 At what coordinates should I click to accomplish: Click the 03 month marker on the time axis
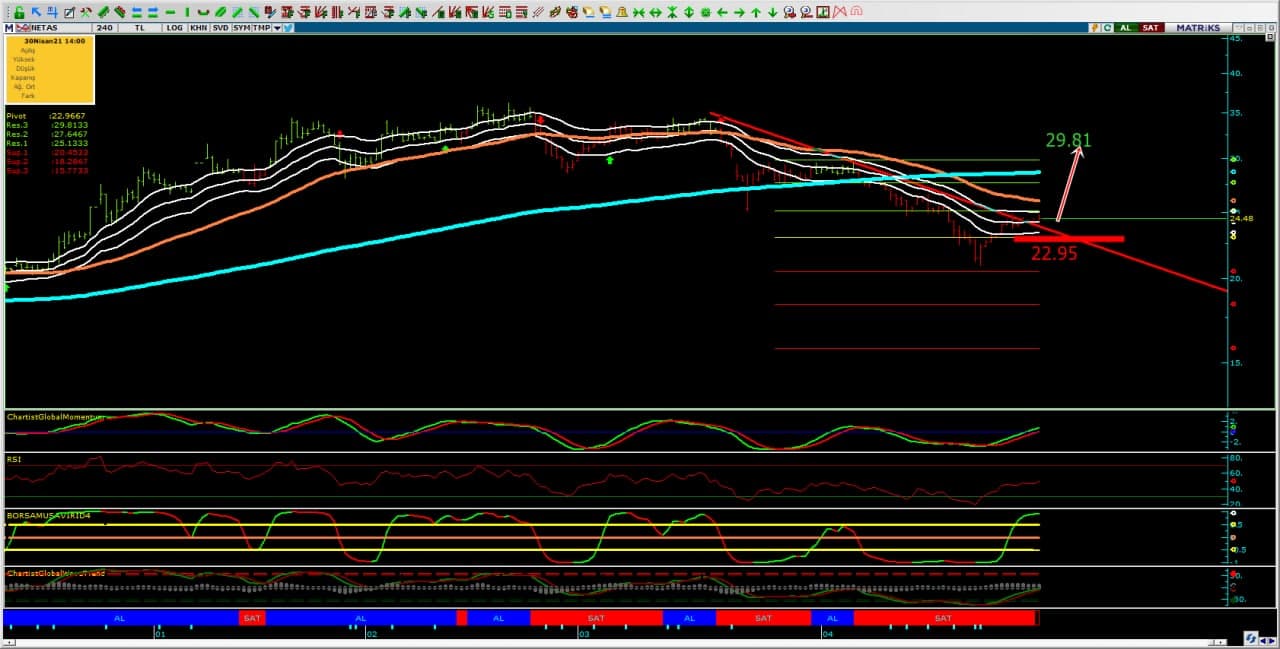click(583, 634)
